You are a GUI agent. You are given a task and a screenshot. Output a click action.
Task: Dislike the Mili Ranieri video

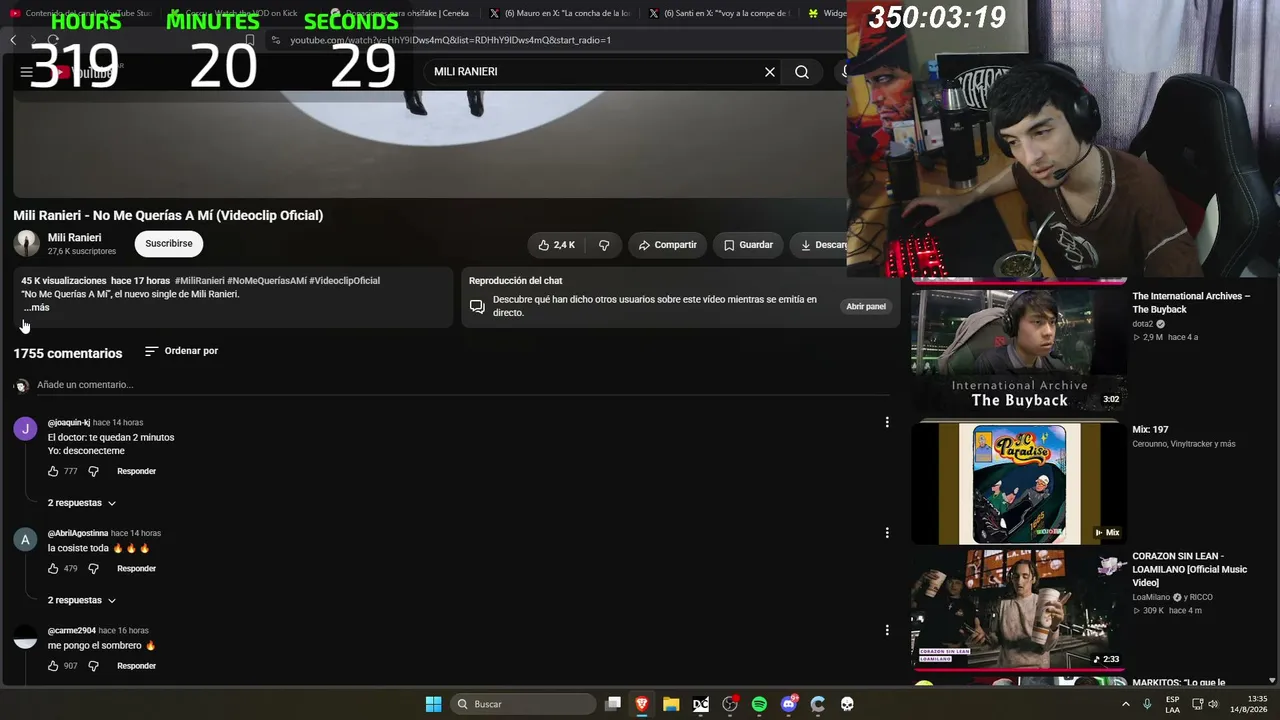(604, 245)
